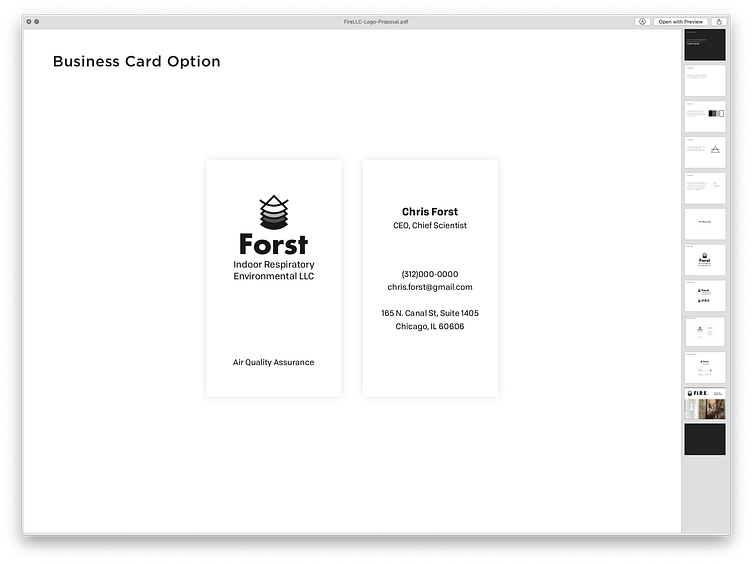Select the ninth page thumbnail
The image size is (752, 564).
[x=705, y=331]
